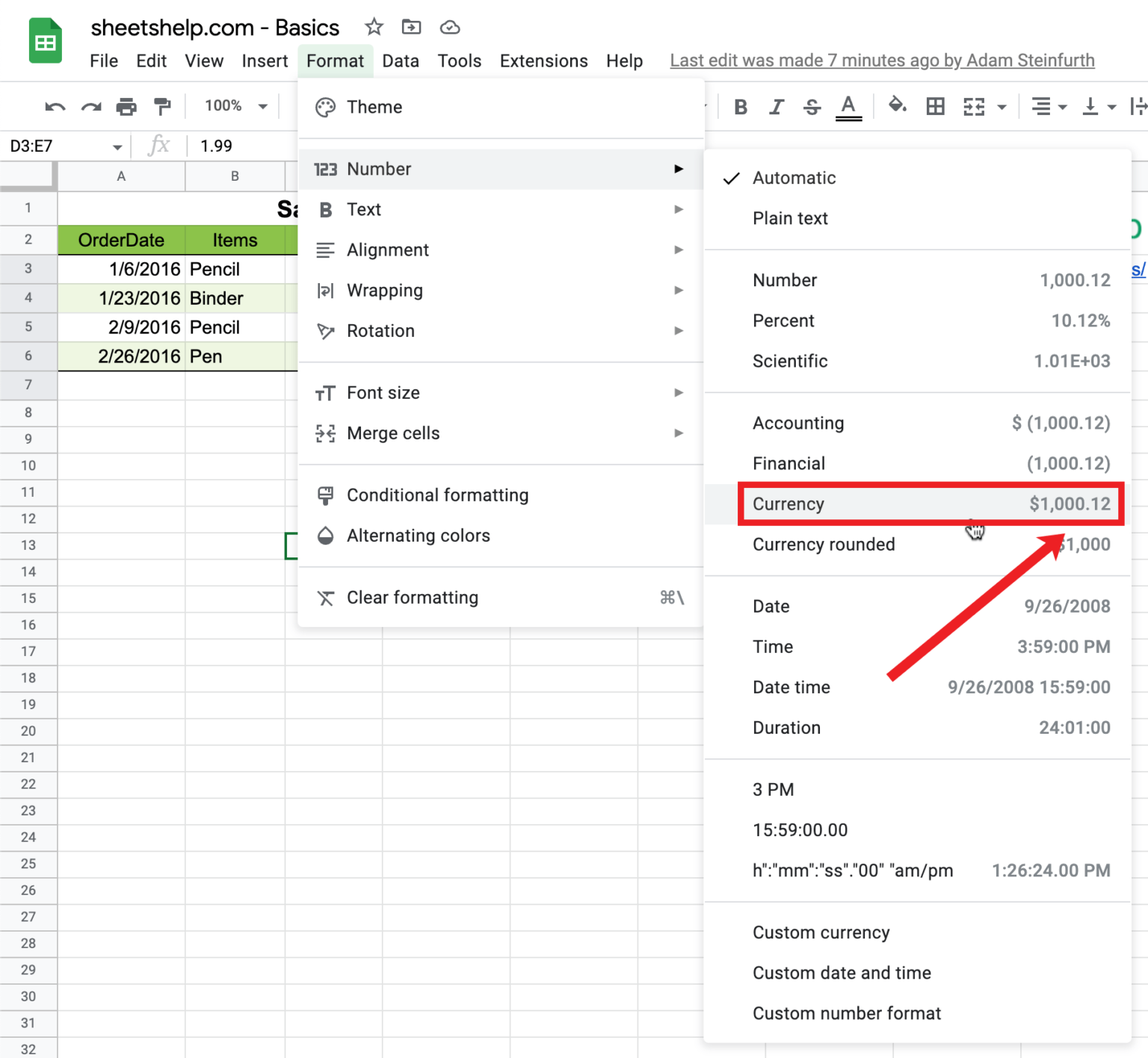1148x1058 pixels.
Task: Click the Redo icon
Action: 90,106
